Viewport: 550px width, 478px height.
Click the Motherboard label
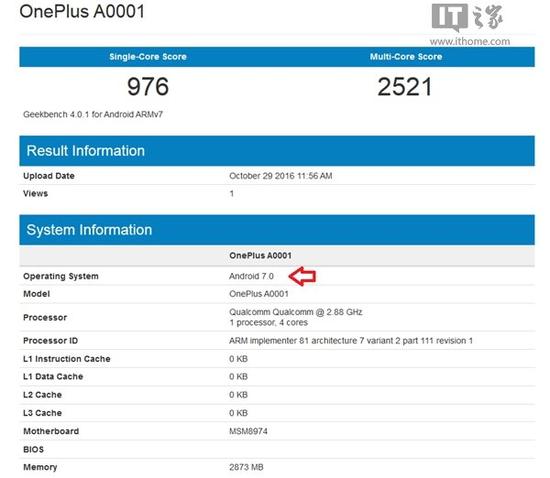[51, 431]
